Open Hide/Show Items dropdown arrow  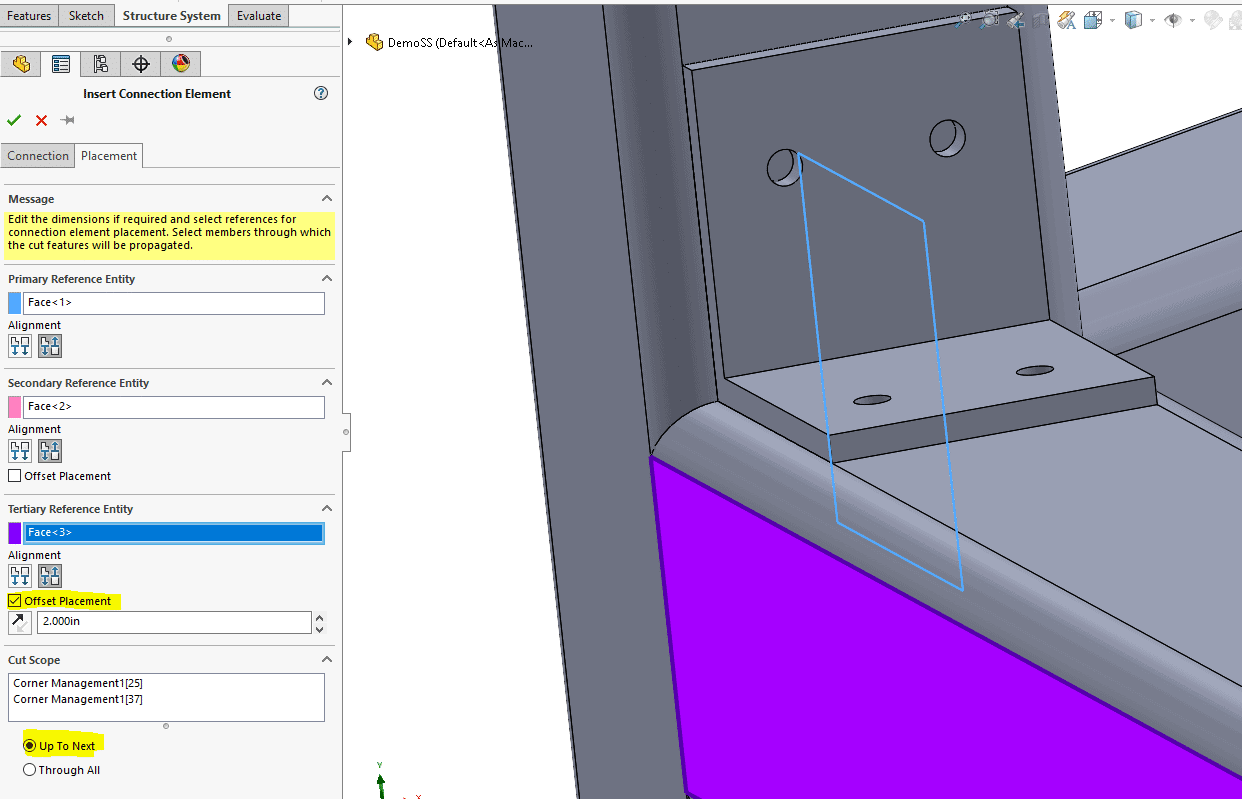point(1190,20)
